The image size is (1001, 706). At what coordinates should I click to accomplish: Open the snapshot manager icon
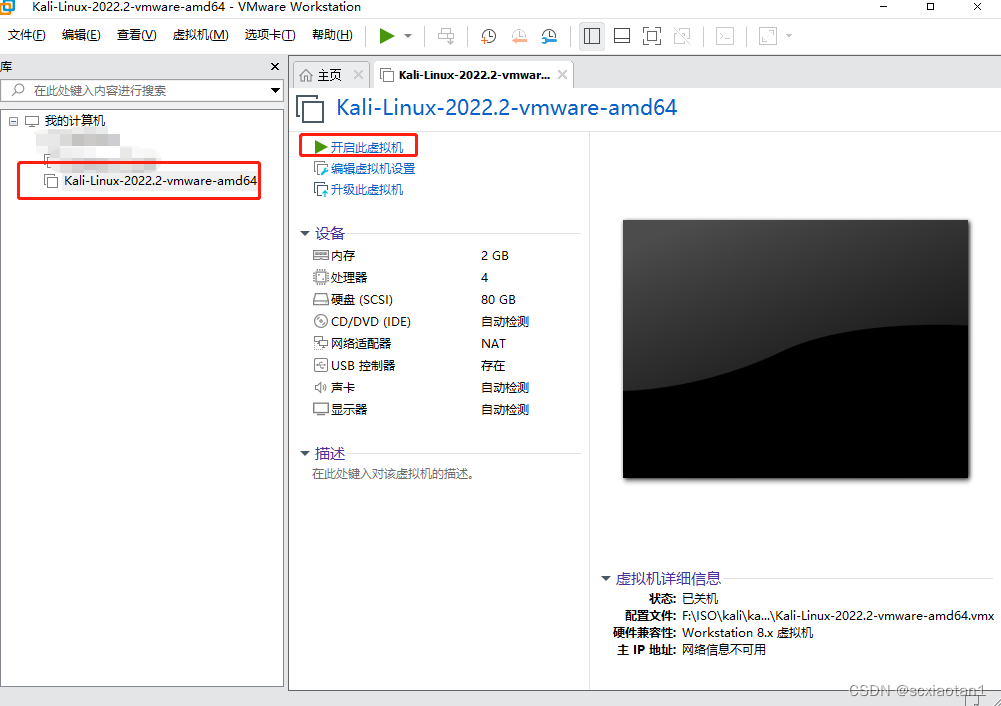pos(549,36)
